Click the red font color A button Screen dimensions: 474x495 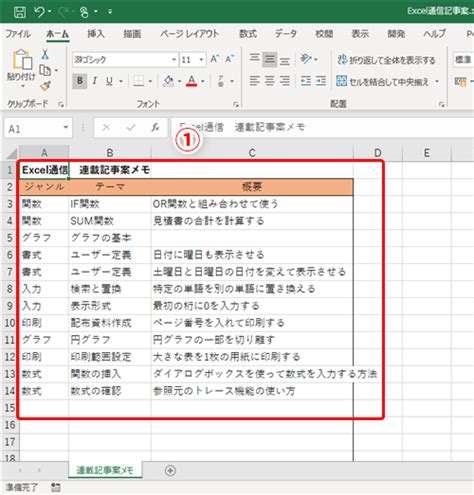point(191,81)
